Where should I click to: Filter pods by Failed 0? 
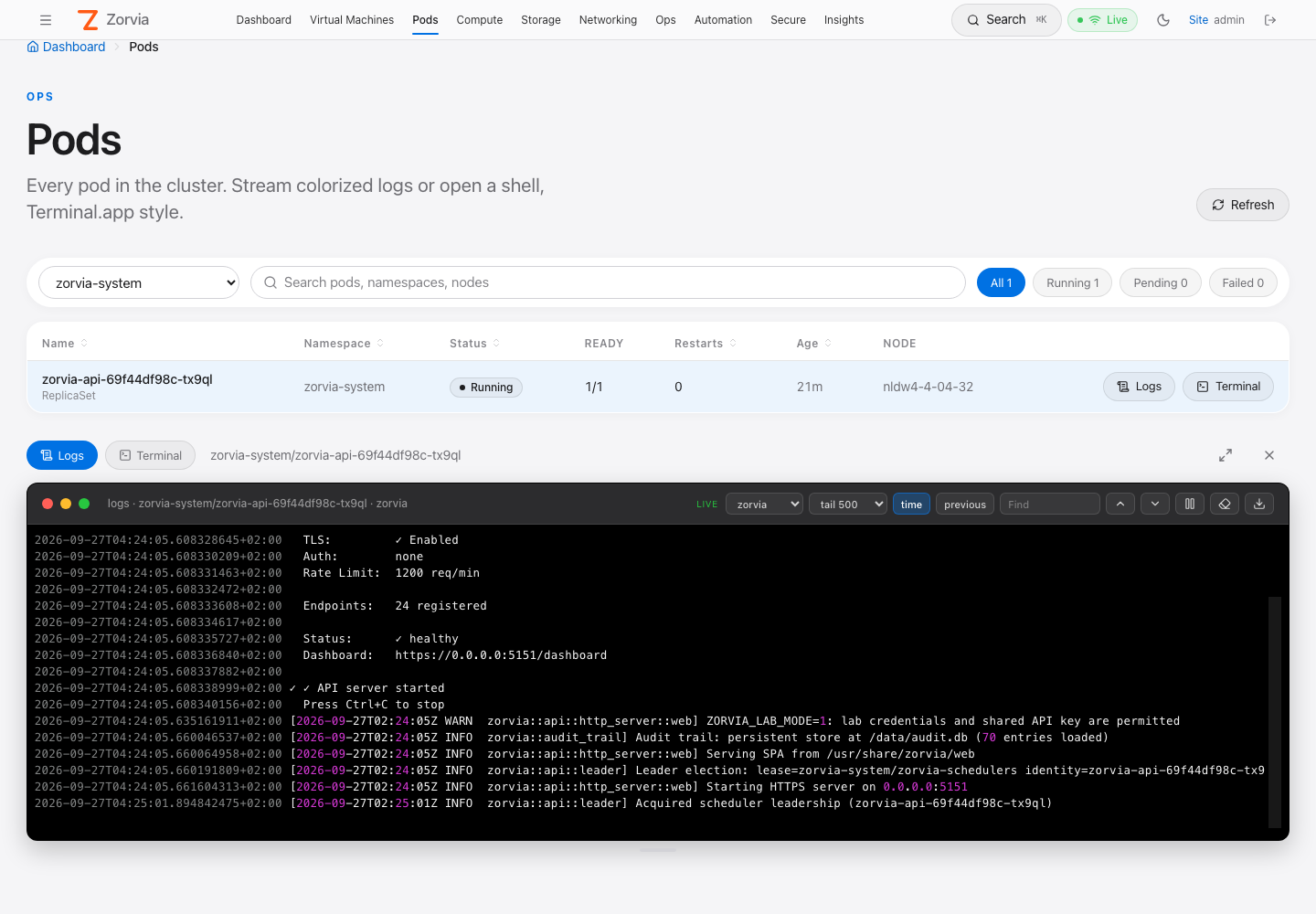click(1243, 282)
